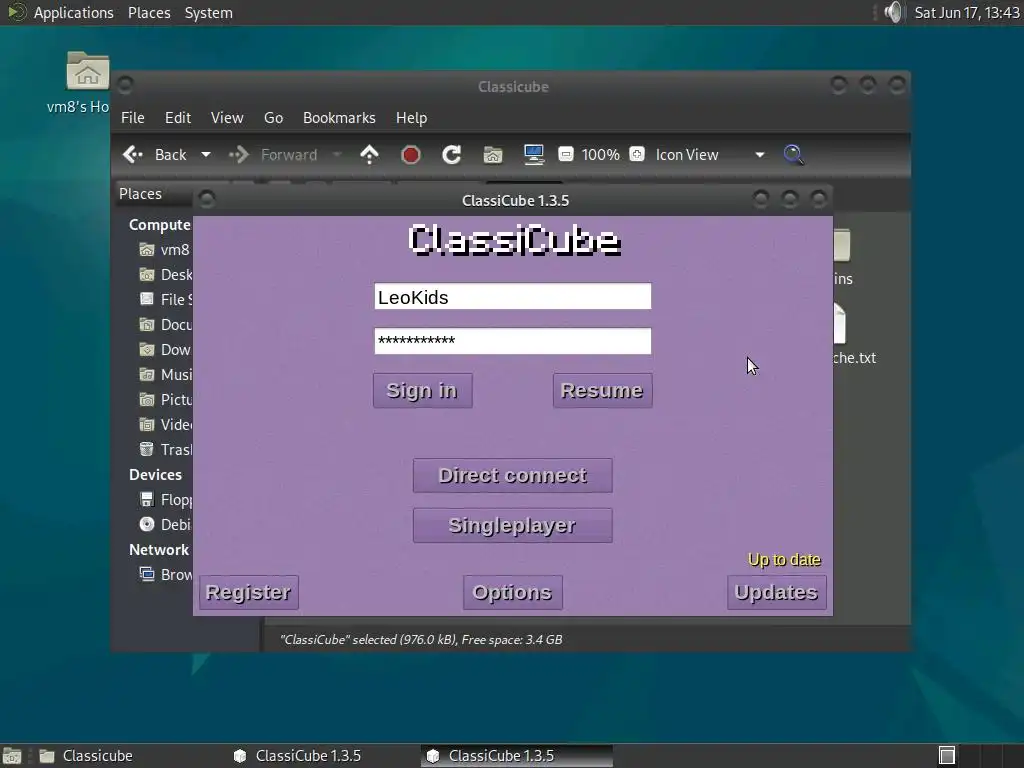Focus the password field with asterisks
This screenshot has height=768, width=1024.
point(513,341)
